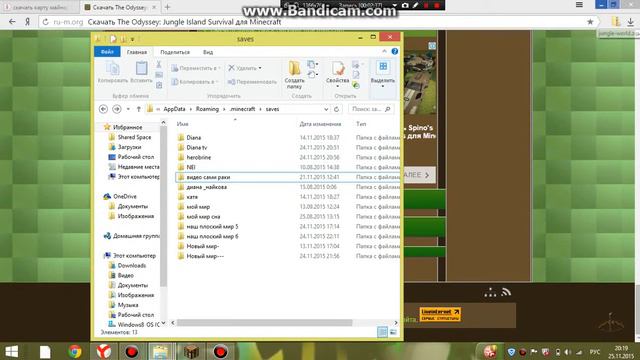Click the browser reload icon
640x360 pixels.
[x=45, y=22]
